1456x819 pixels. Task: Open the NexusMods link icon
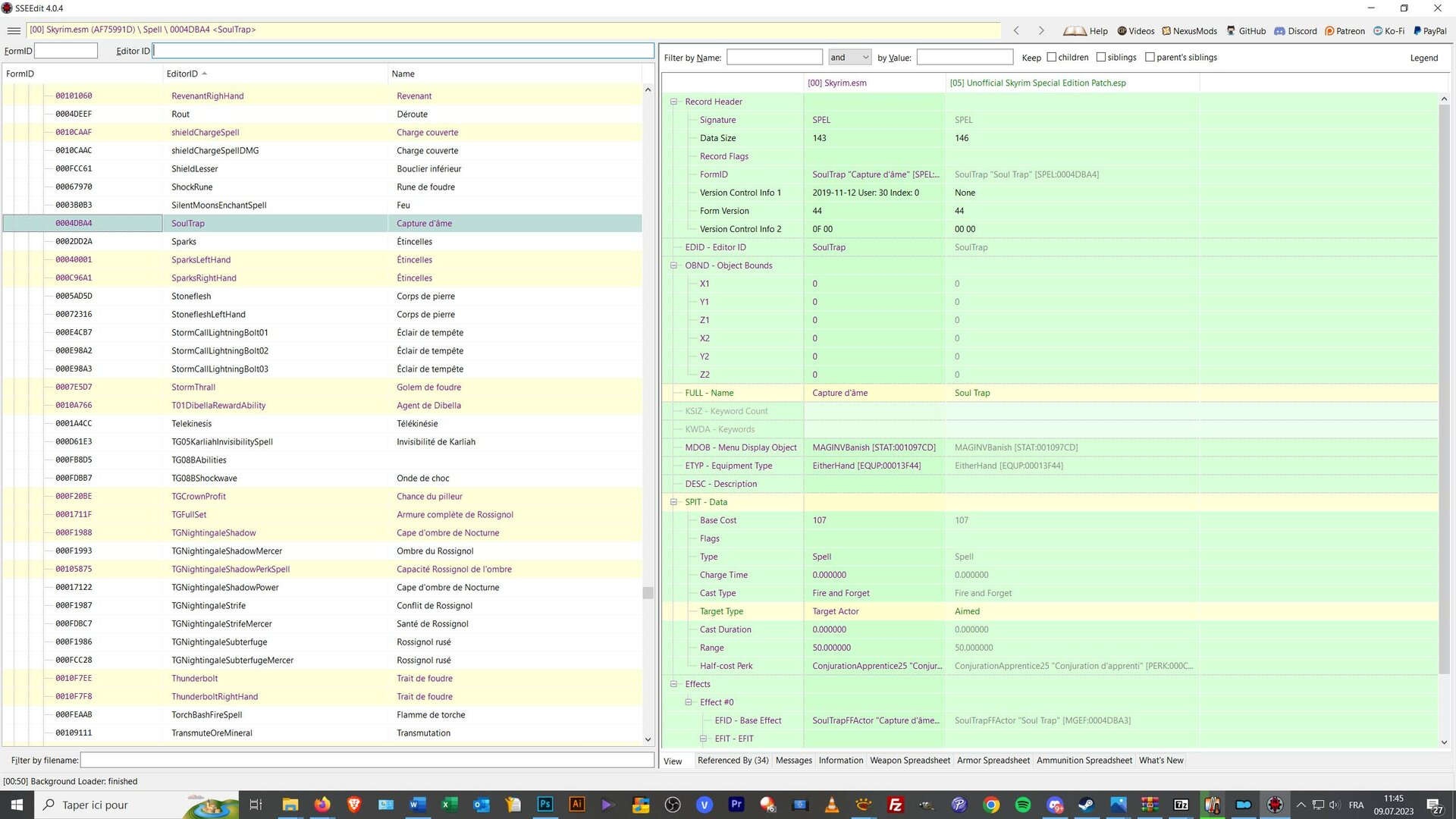[x=1166, y=31]
